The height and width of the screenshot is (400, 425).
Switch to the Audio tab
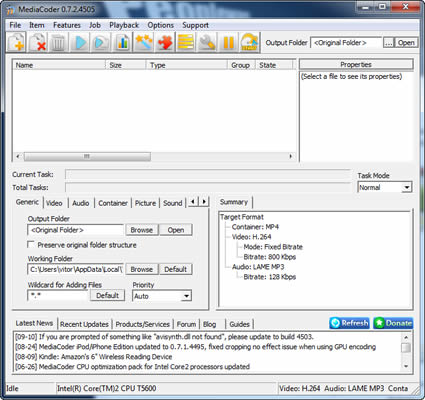click(81, 203)
